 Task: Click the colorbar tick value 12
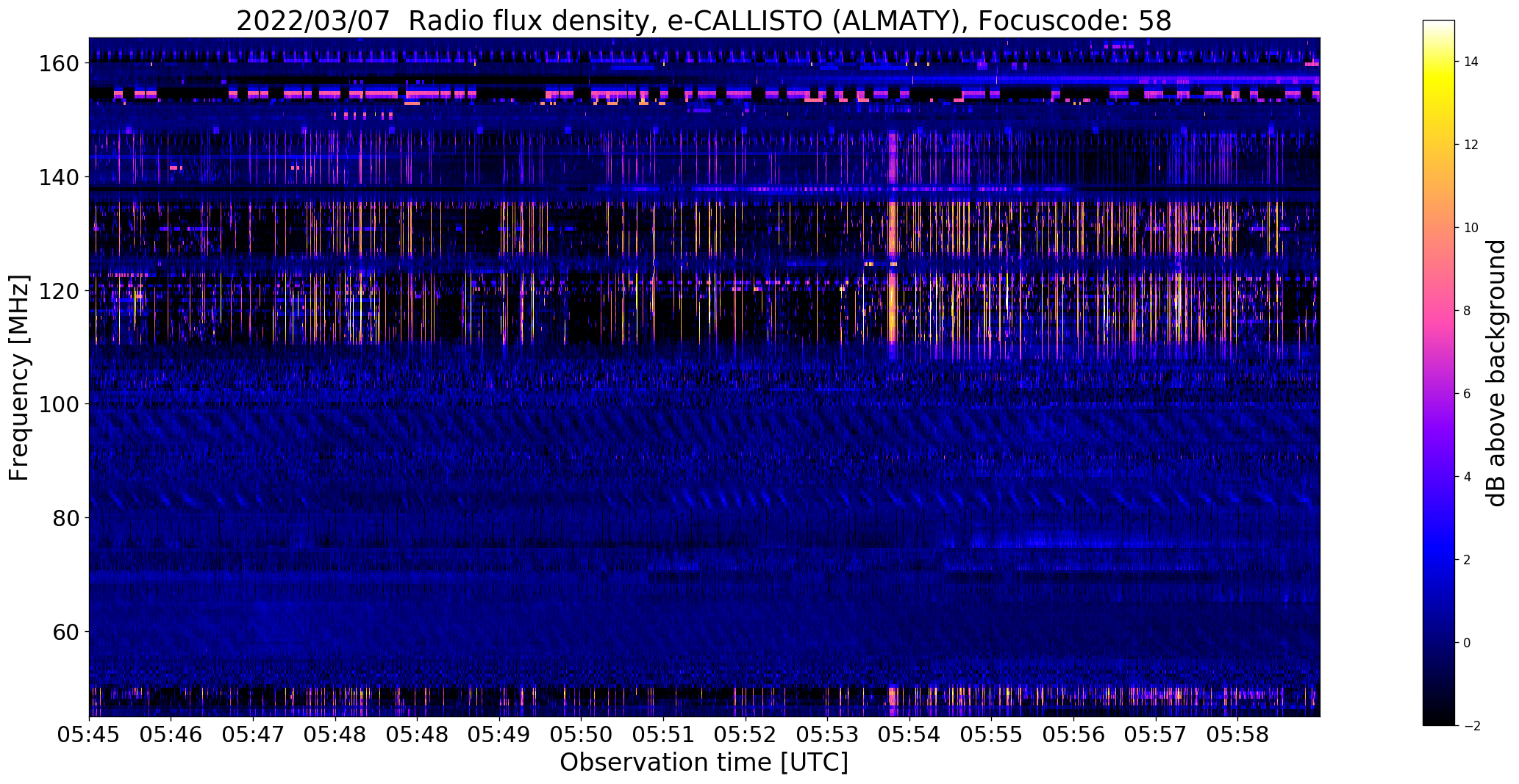click(1471, 145)
